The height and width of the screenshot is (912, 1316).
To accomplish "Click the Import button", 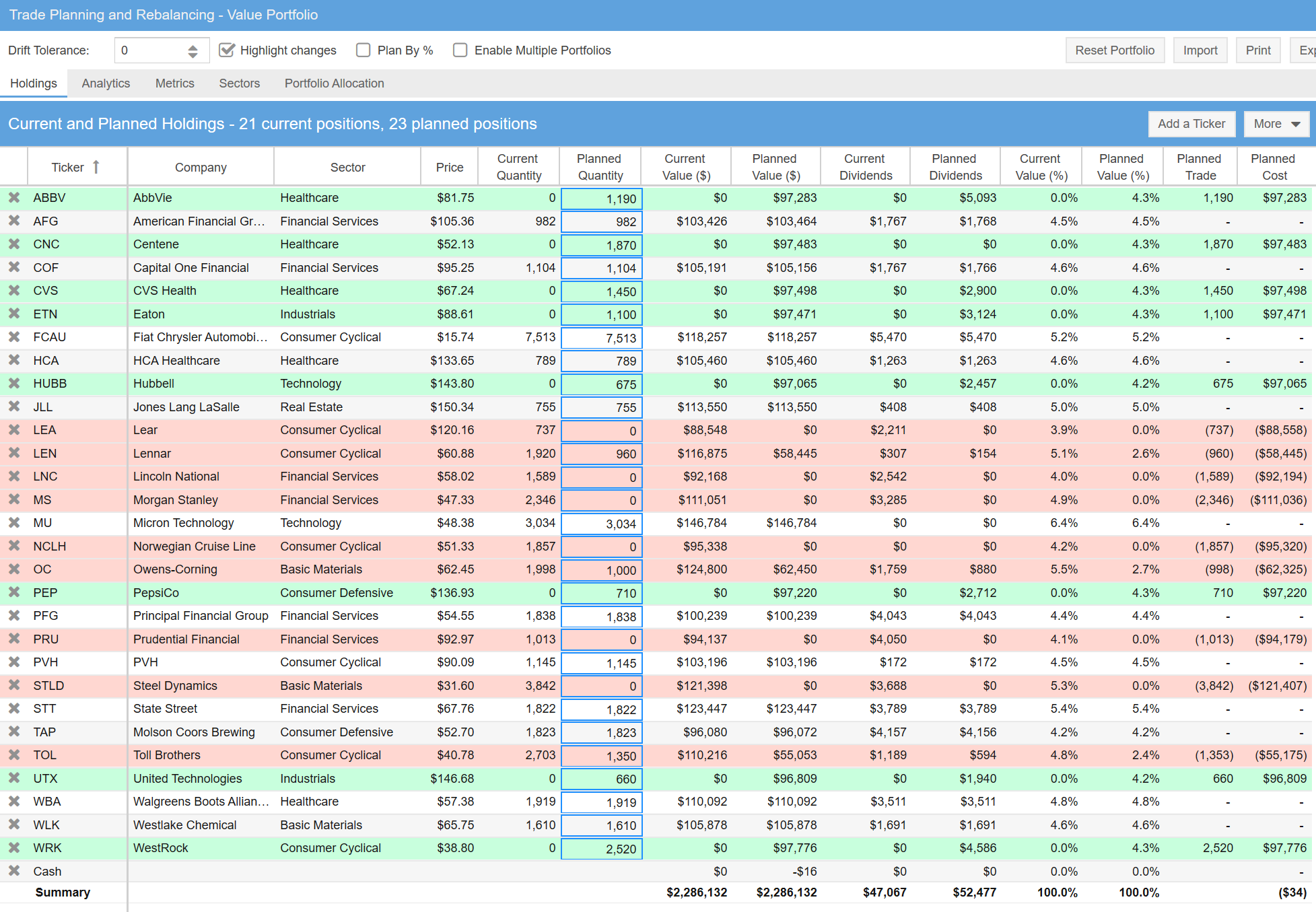I will [1200, 50].
